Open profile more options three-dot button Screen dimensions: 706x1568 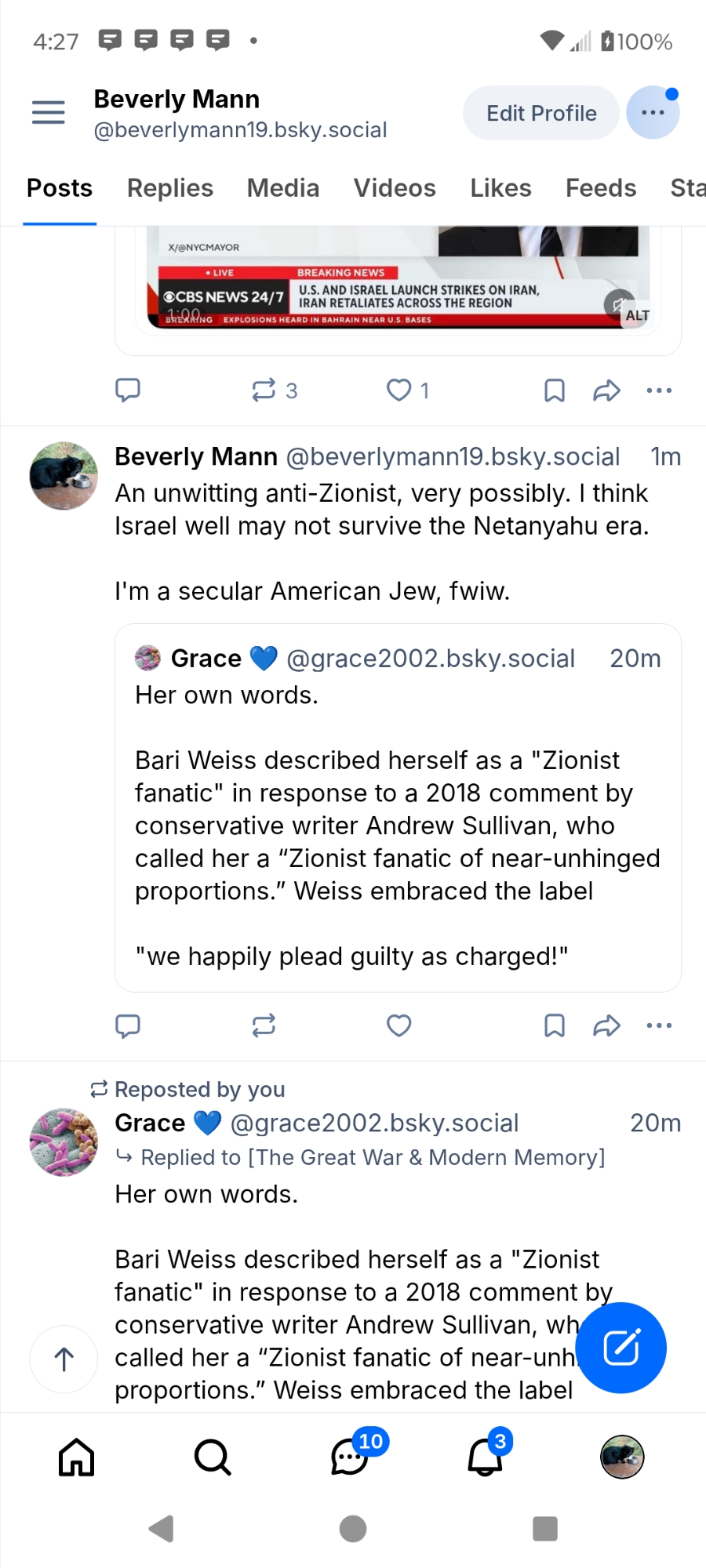653,113
